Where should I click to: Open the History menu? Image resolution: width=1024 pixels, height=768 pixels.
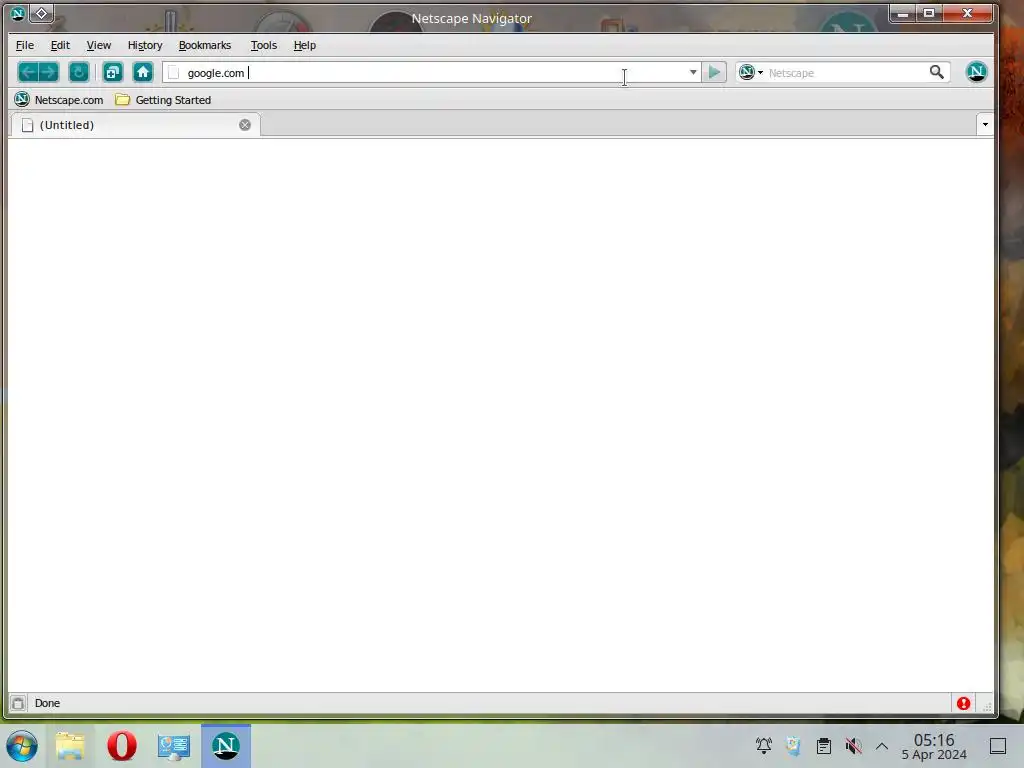tap(145, 45)
